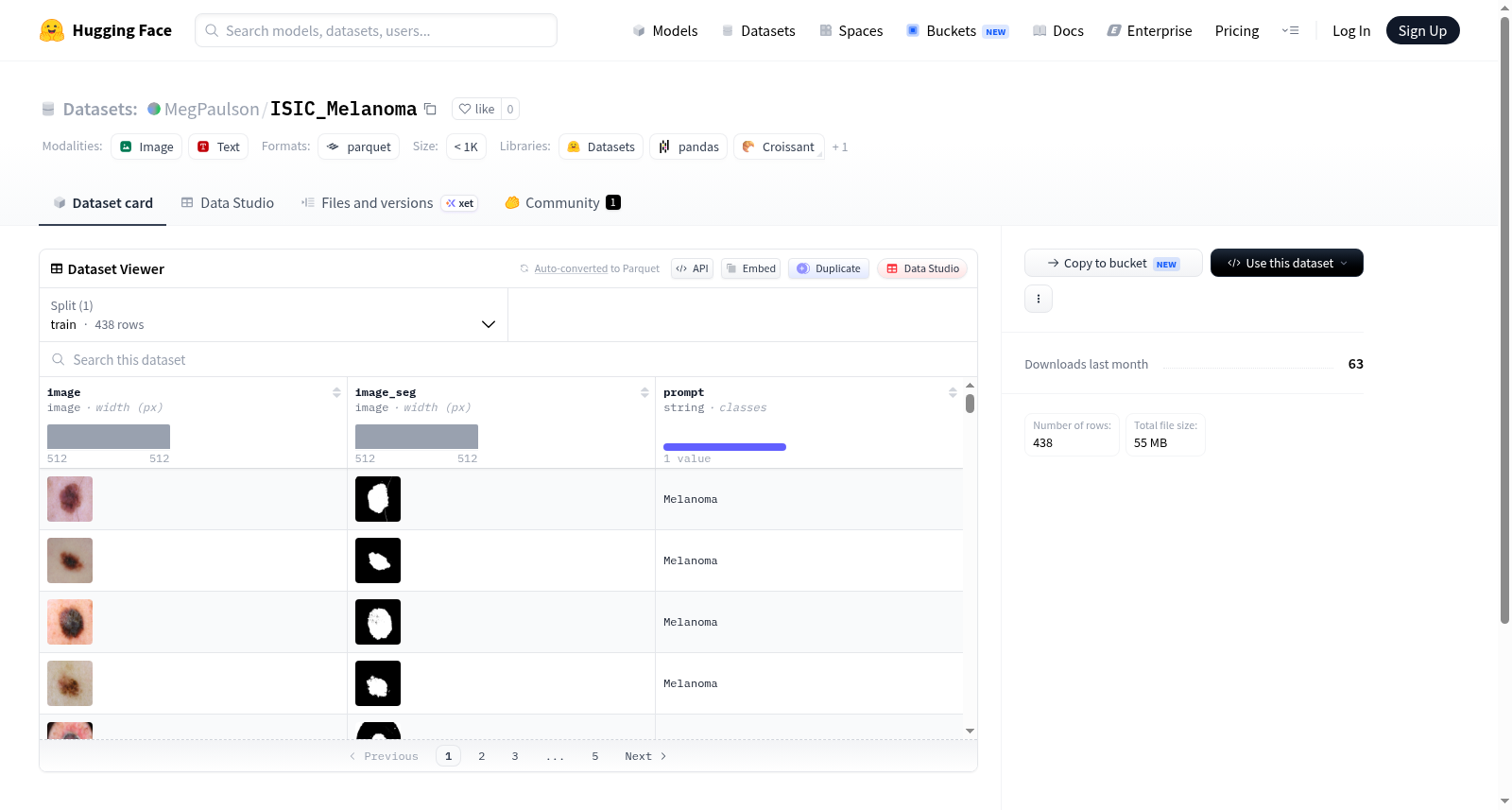The height and width of the screenshot is (810, 1512).
Task: Click the API button in Dataset Viewer
Action: pos(692,268)
